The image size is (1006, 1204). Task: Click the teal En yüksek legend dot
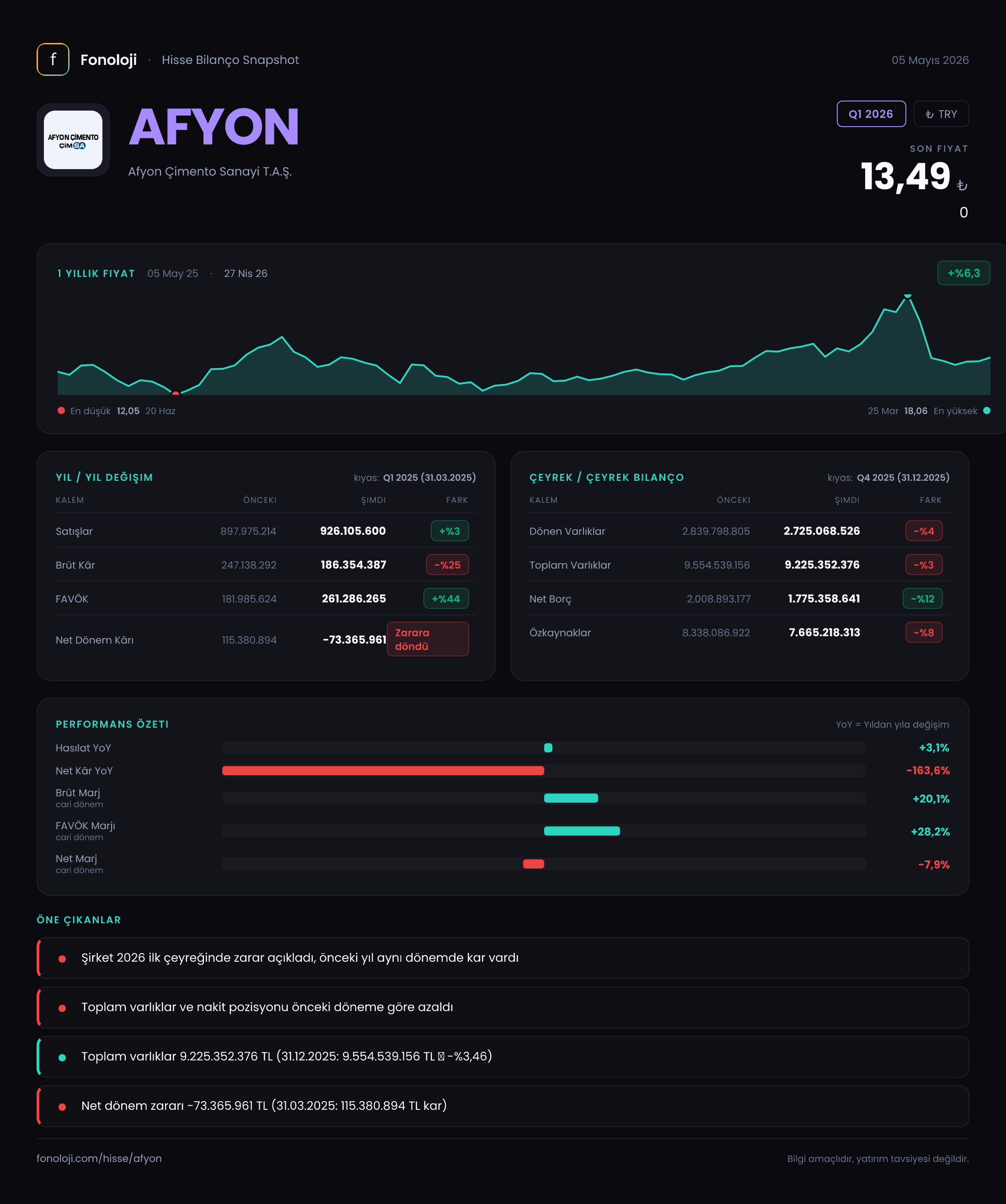(x=986, y=410)
